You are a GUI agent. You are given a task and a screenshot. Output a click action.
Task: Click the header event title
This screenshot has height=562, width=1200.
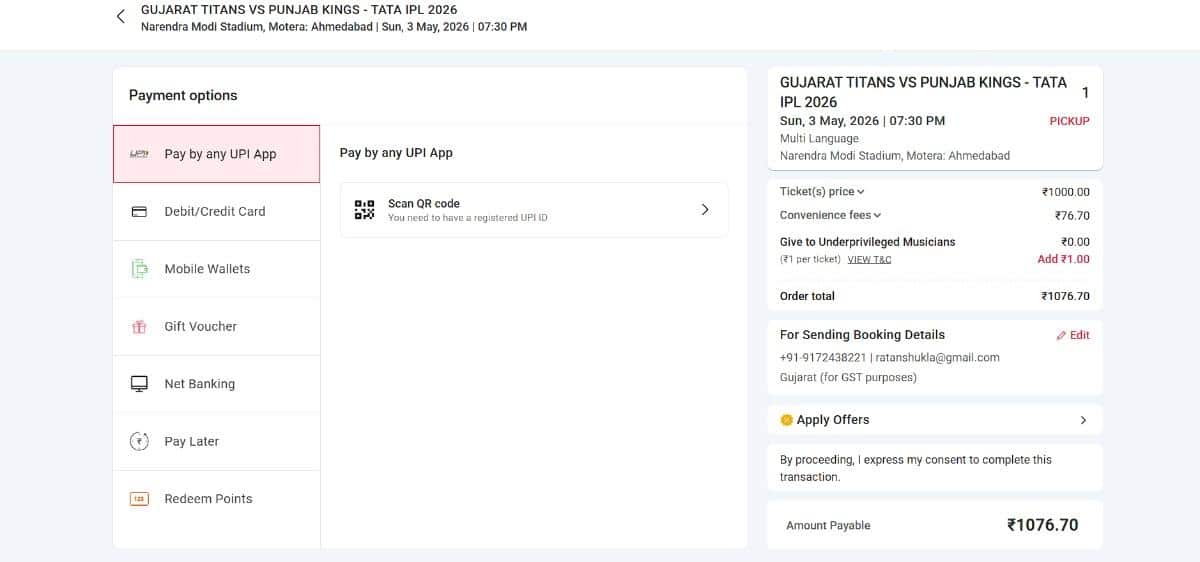point(299,10)
